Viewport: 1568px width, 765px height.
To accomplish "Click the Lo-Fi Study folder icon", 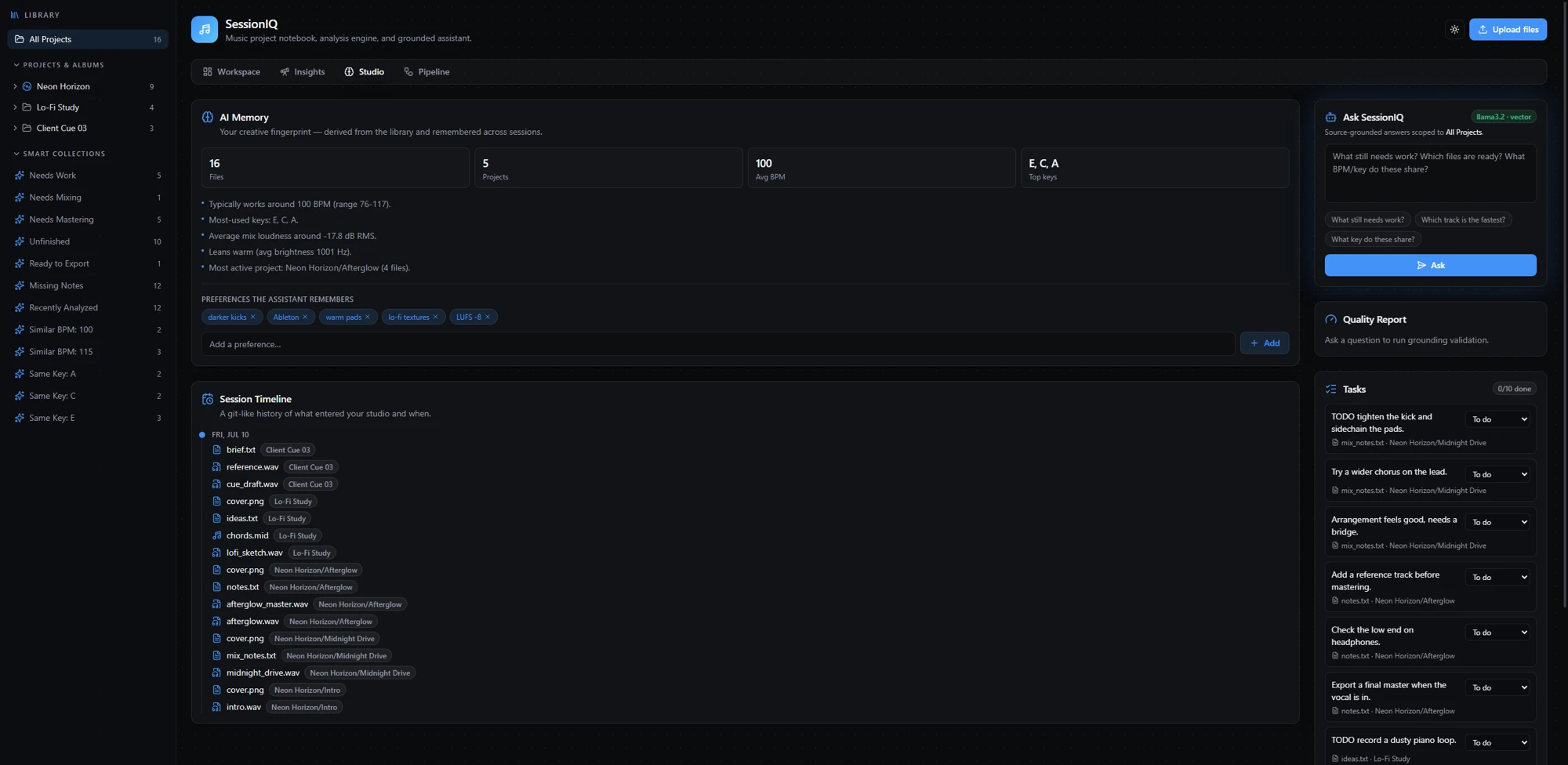I will click(27, 107).
